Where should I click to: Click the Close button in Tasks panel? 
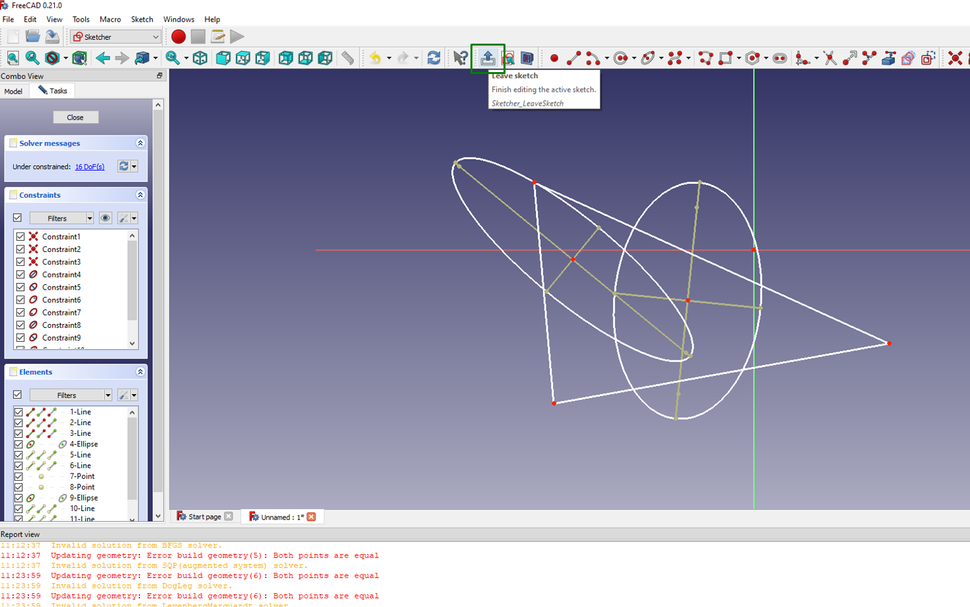click(75, 117)
